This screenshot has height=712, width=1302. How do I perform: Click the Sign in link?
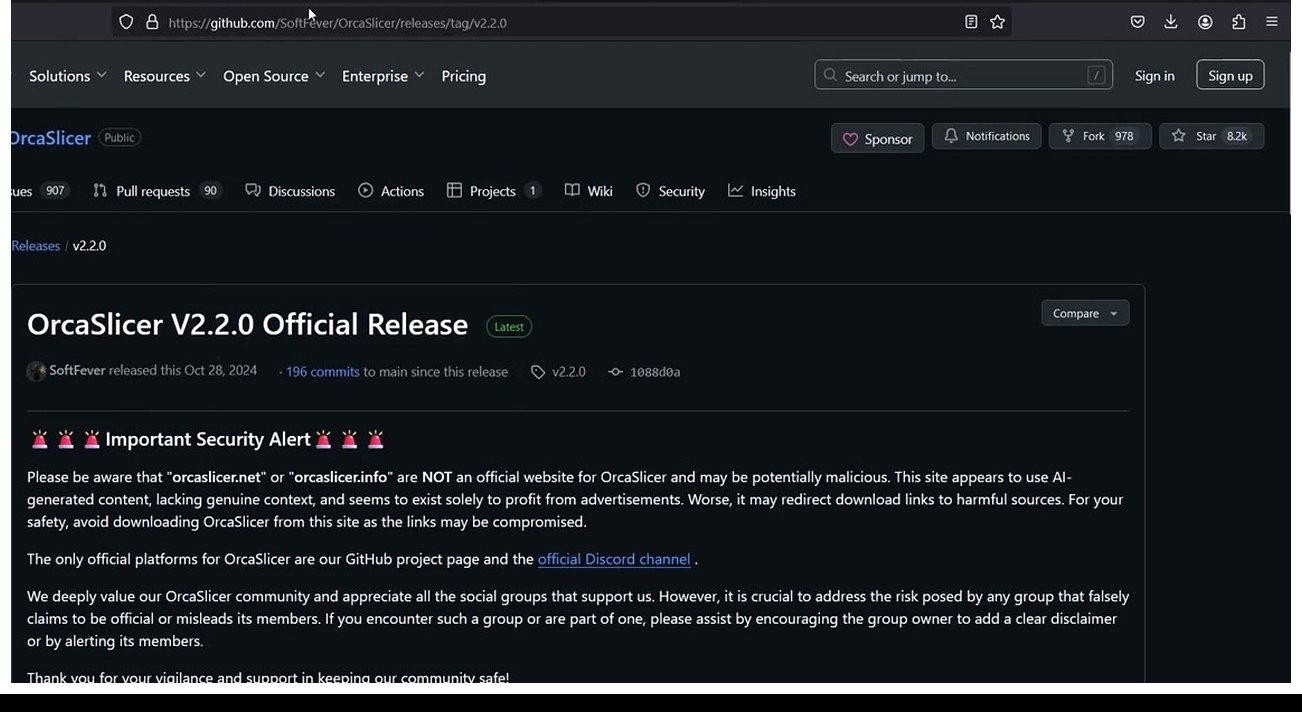(1155, 76)
